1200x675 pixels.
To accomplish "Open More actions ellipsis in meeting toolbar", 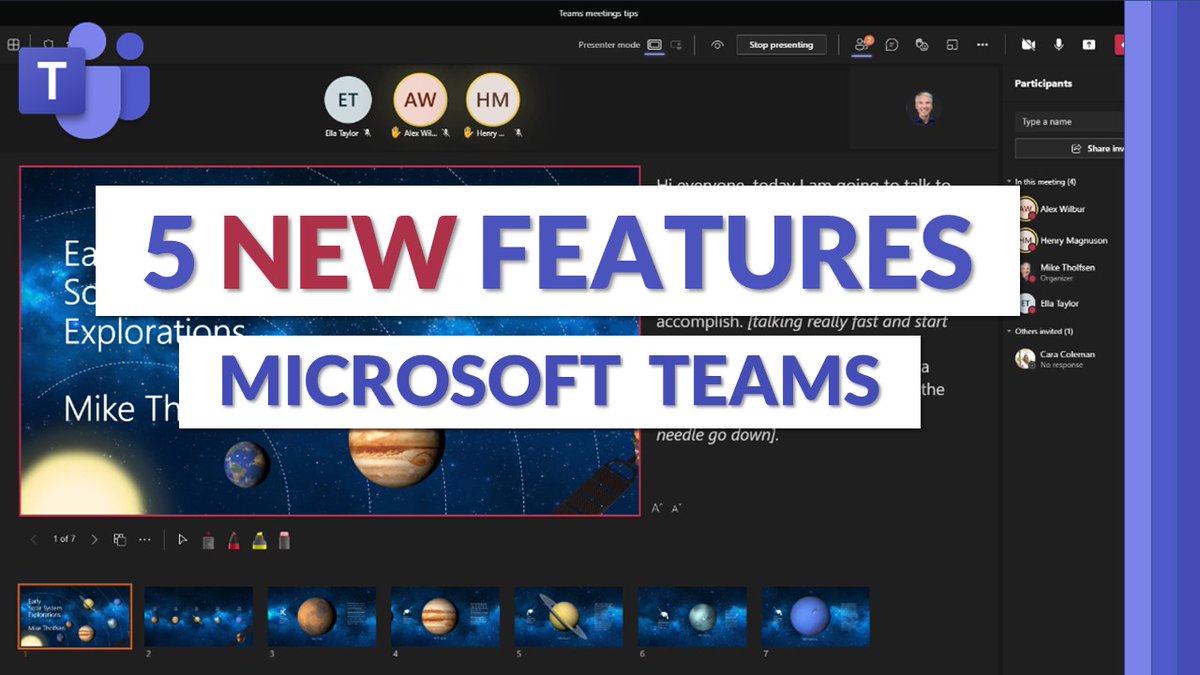I will [982, 45].
